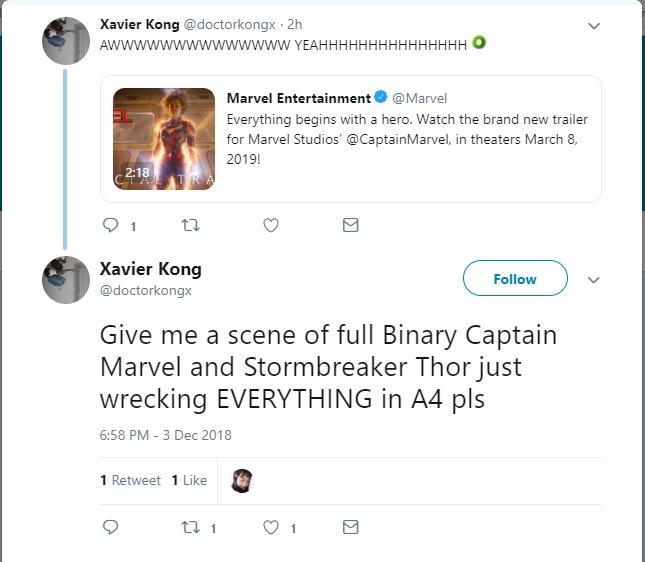This screenshot has width=645, height=562.
Task: Click Xavier Kong's avatar in main tweet
Action: pos(66,279)
